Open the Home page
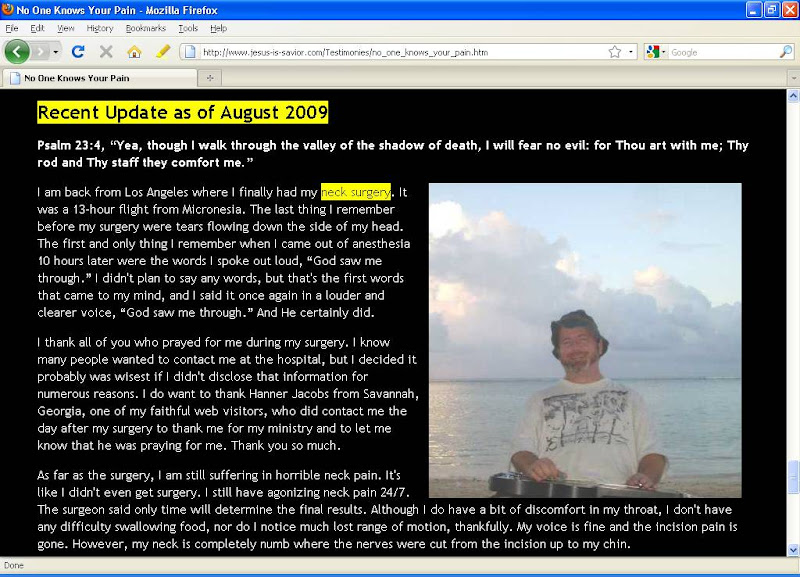Image resolution: width=800 pixels, height=577 pixels. click(x=134, y=52)
